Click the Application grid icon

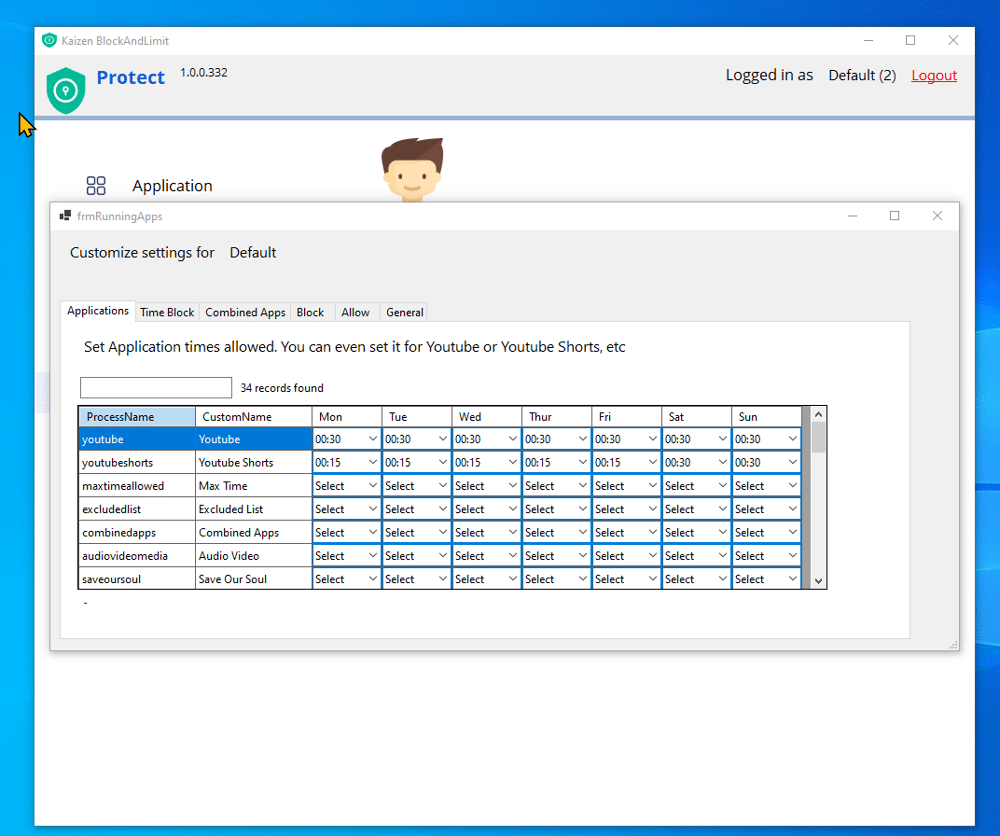96,186
